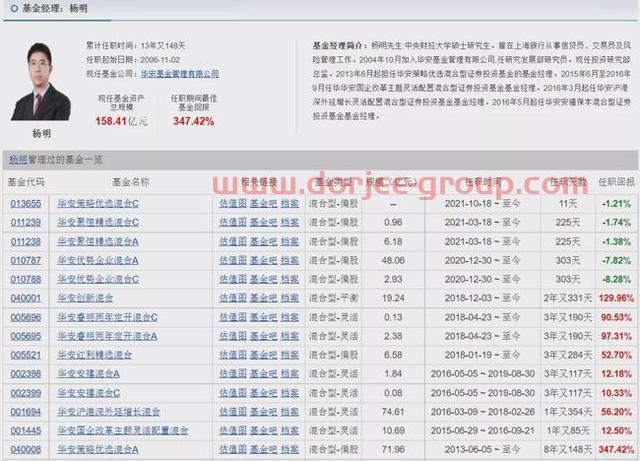Open fund code 040001 link
Viewport: 640px width, 461px height.
coord(26,298)
